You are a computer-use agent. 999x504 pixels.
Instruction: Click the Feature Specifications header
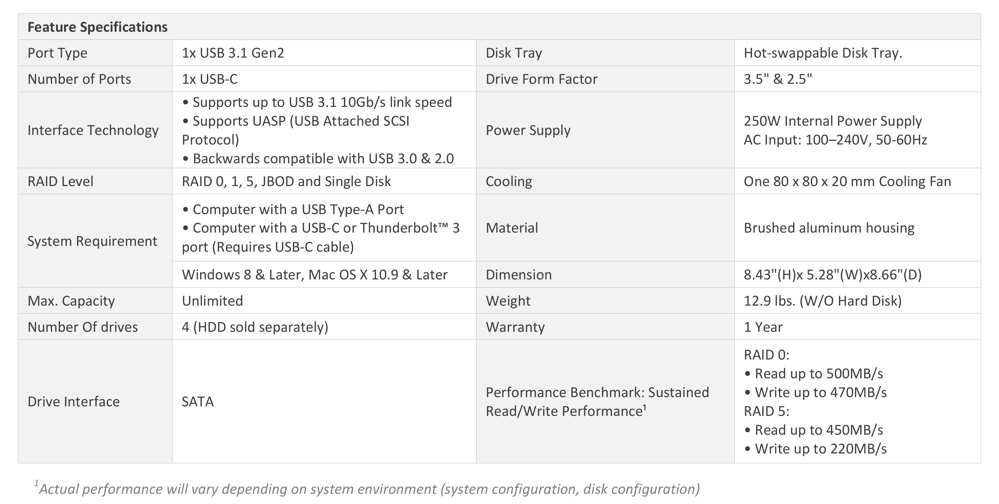[97, 27]
